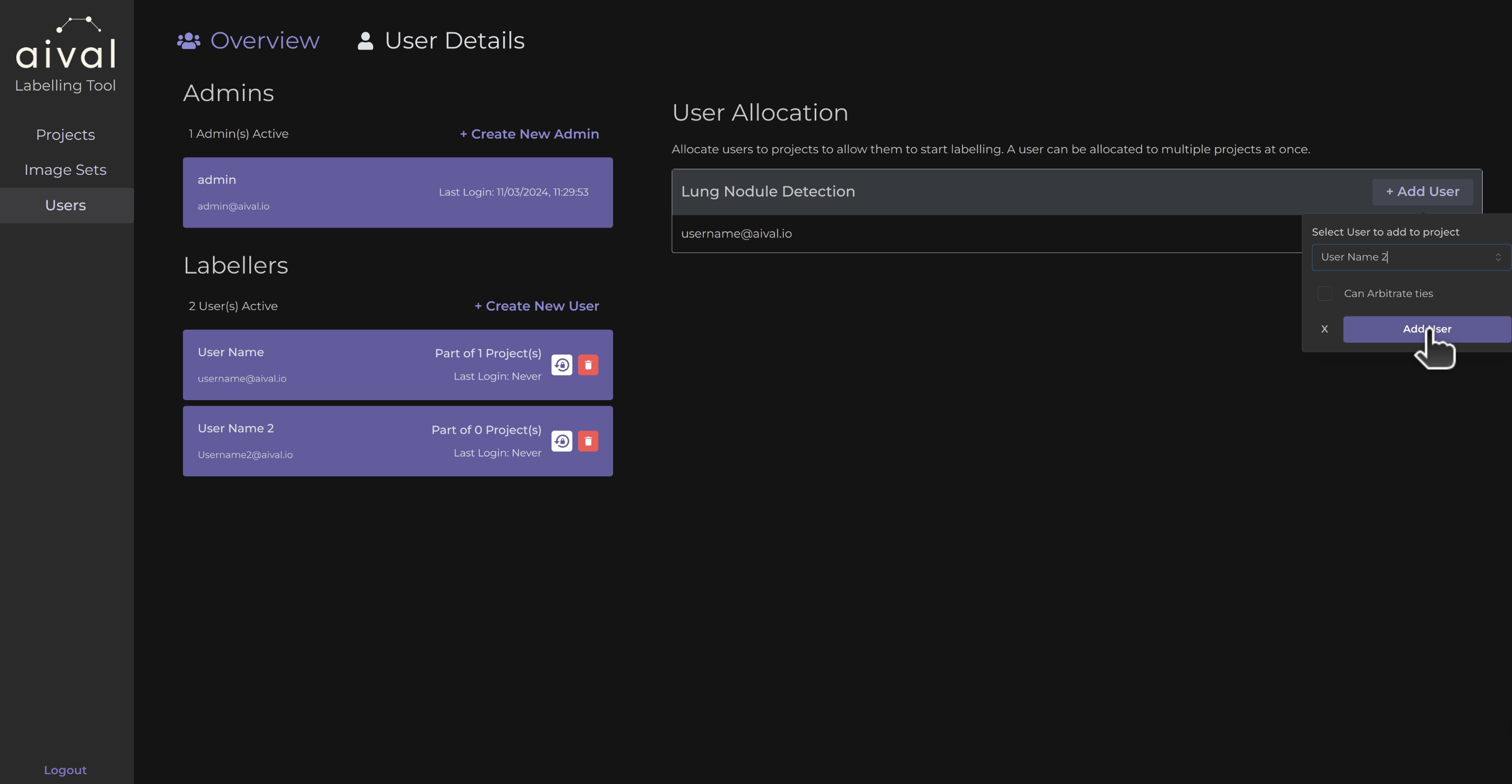Click the Admins heading
1512x784 pixels.
228,93
